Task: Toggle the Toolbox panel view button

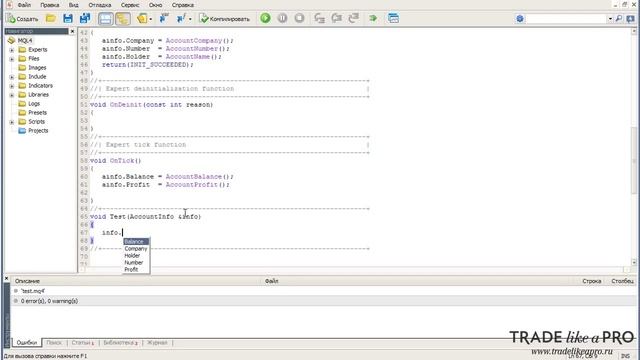Action: (122, 18)
